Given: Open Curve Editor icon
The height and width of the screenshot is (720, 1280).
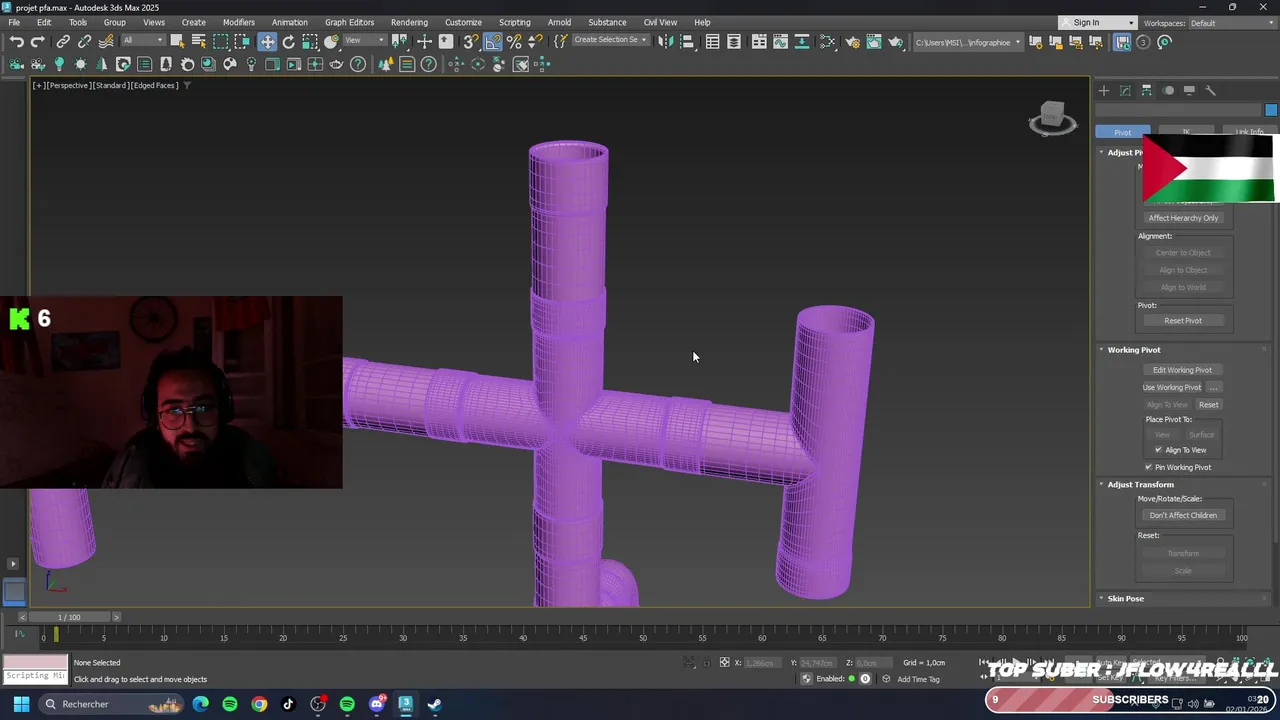Looking at the screenshot, I should tap(781, 42).
